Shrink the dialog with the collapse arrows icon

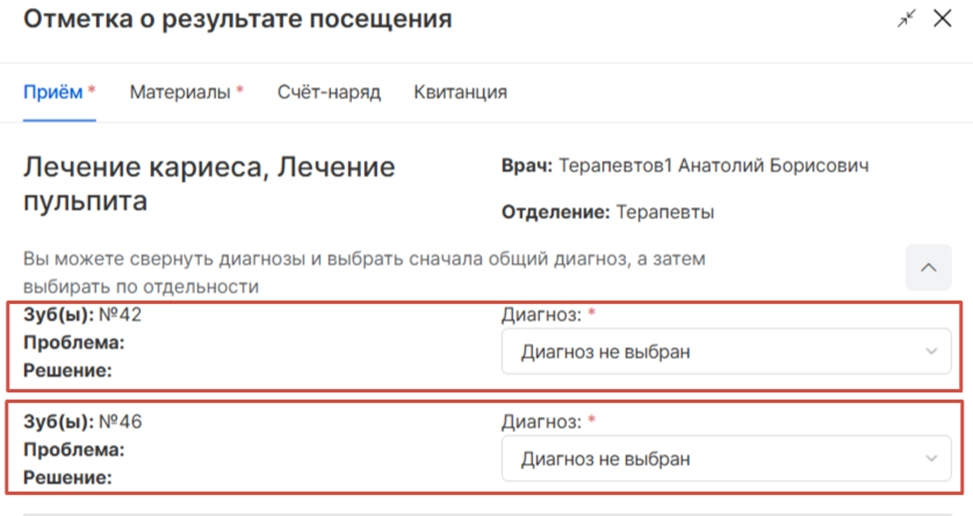tap(906, 19)
